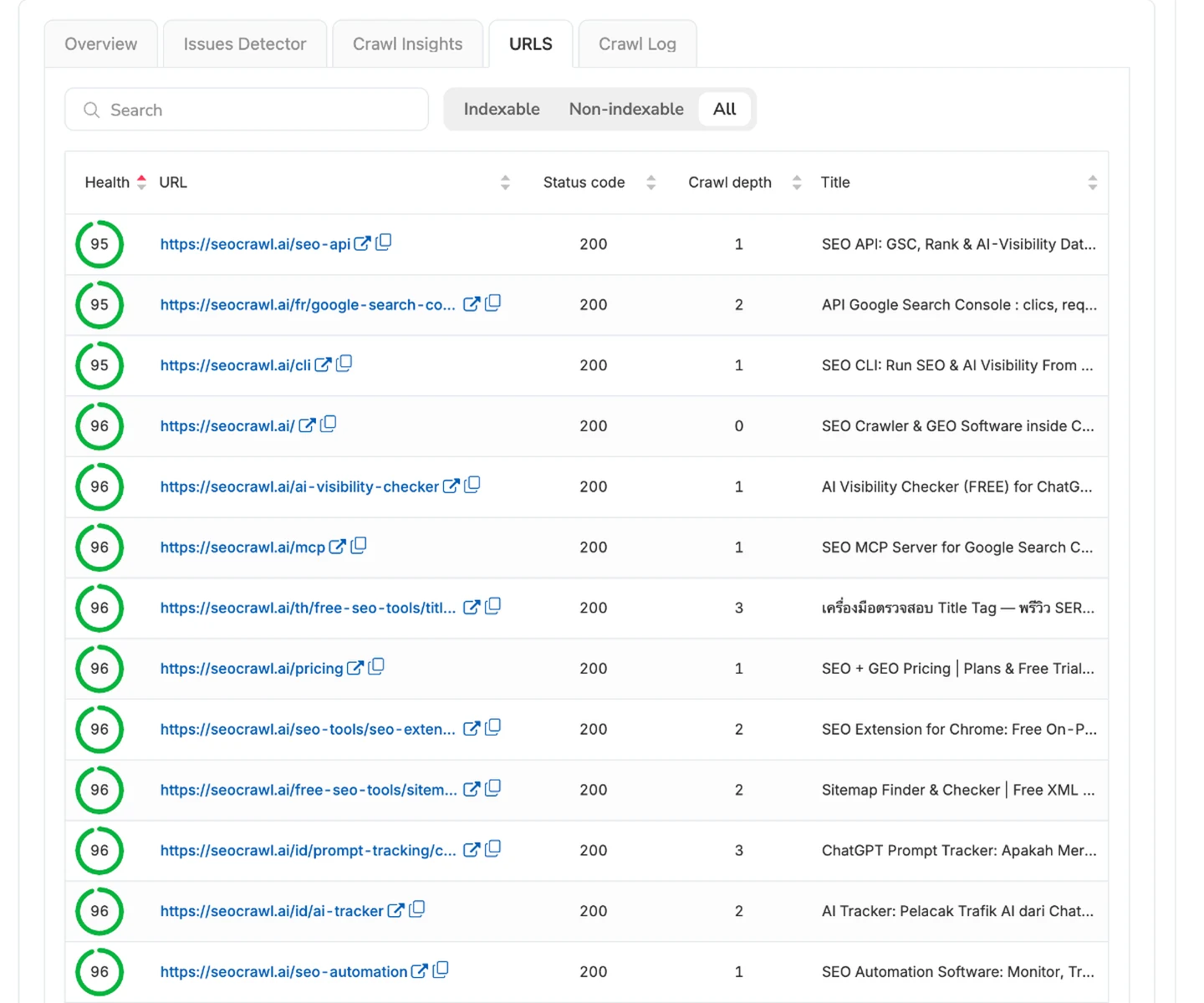Click crawl depth 0 in homepage row

739,426
